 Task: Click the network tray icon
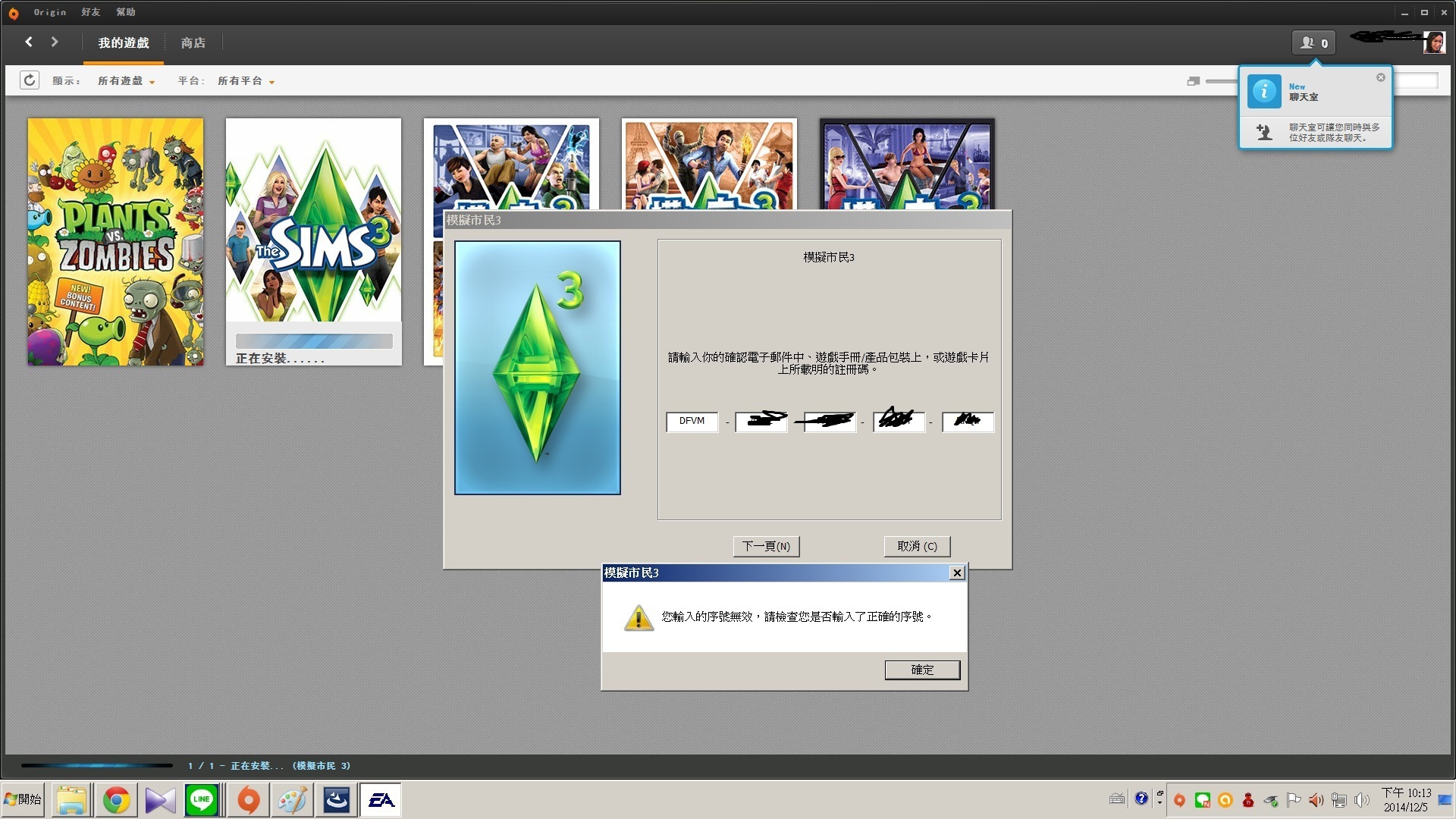[1339, 800]
